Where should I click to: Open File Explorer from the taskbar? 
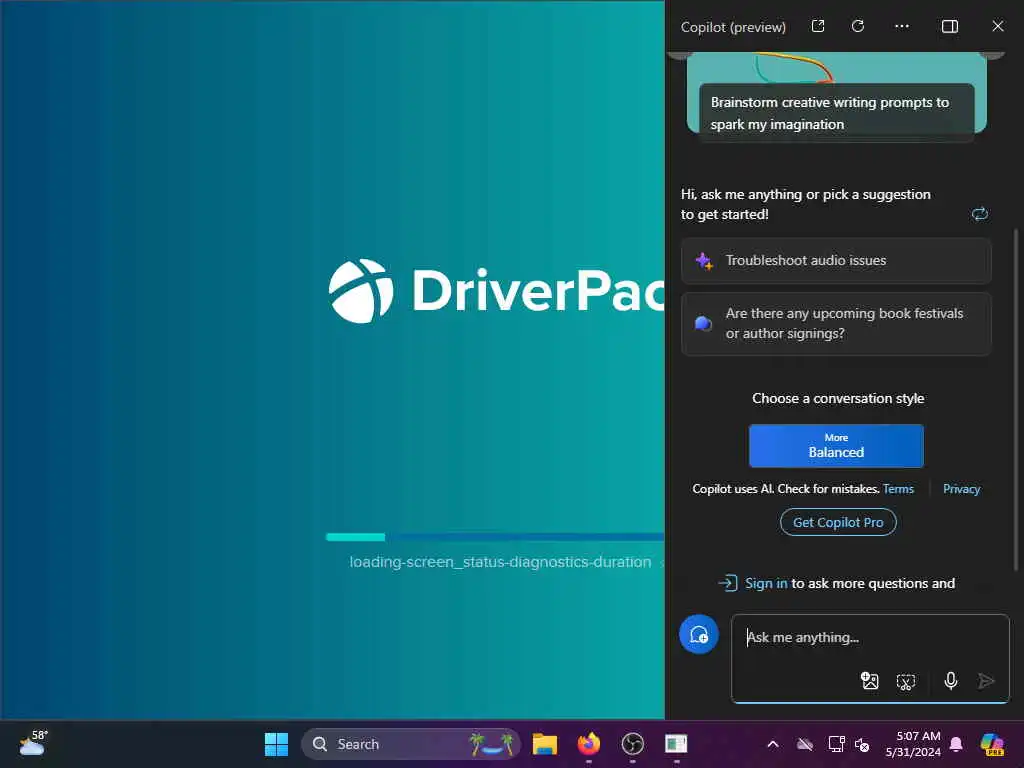click(x=544, y=744)
